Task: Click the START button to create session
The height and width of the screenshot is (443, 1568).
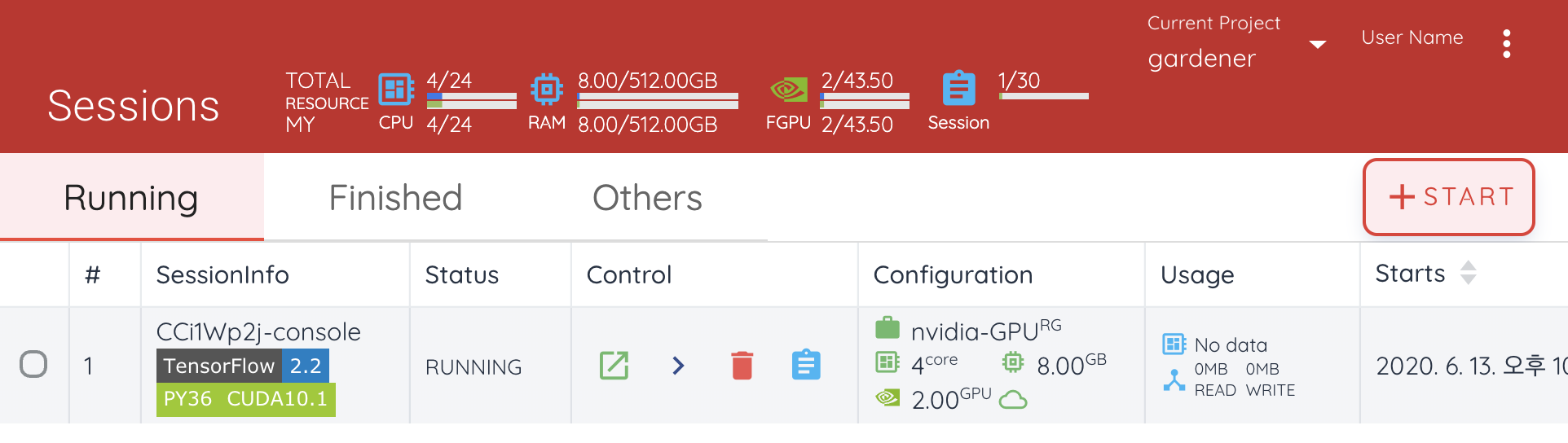Action: pyautogui.click(x=1449, y=197)
